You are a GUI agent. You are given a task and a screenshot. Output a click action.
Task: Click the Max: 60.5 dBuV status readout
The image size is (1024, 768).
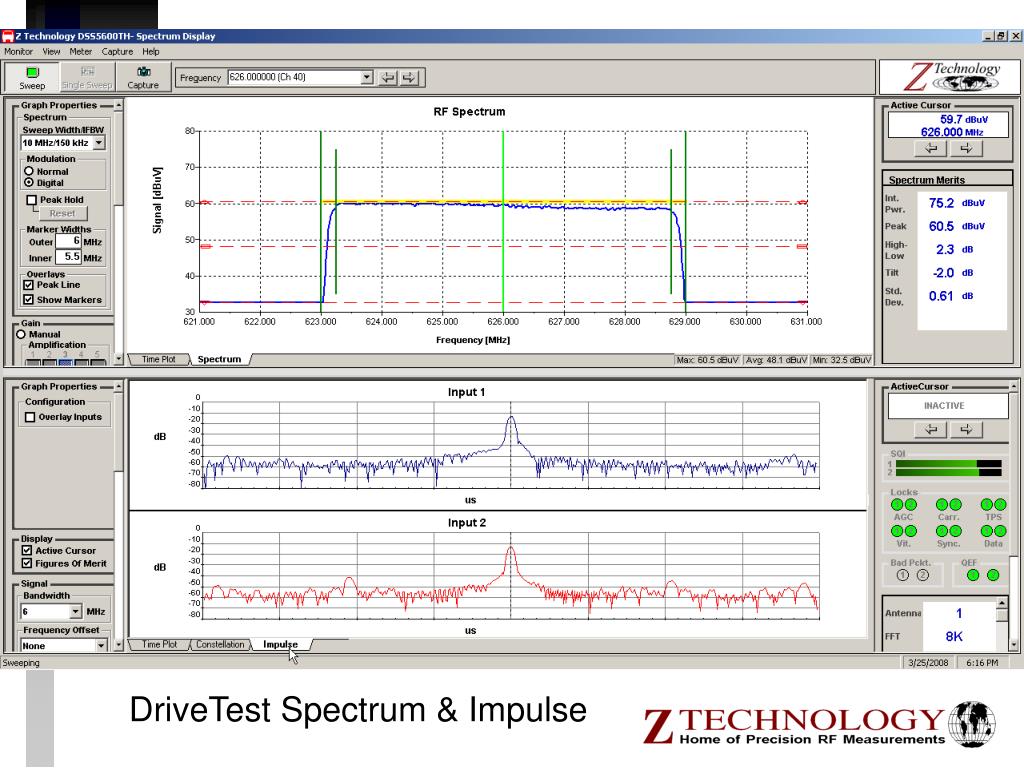tap(708, 360)
